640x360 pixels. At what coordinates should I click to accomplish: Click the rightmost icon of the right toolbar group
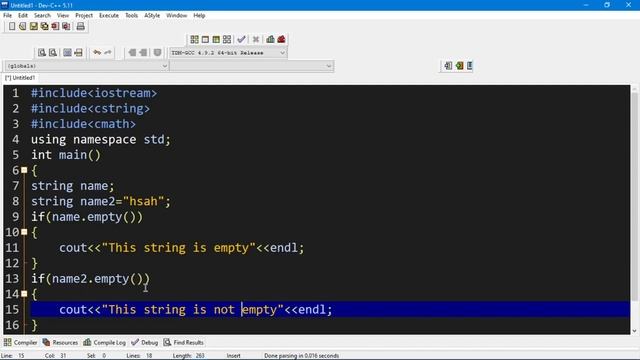click(470, 66)
